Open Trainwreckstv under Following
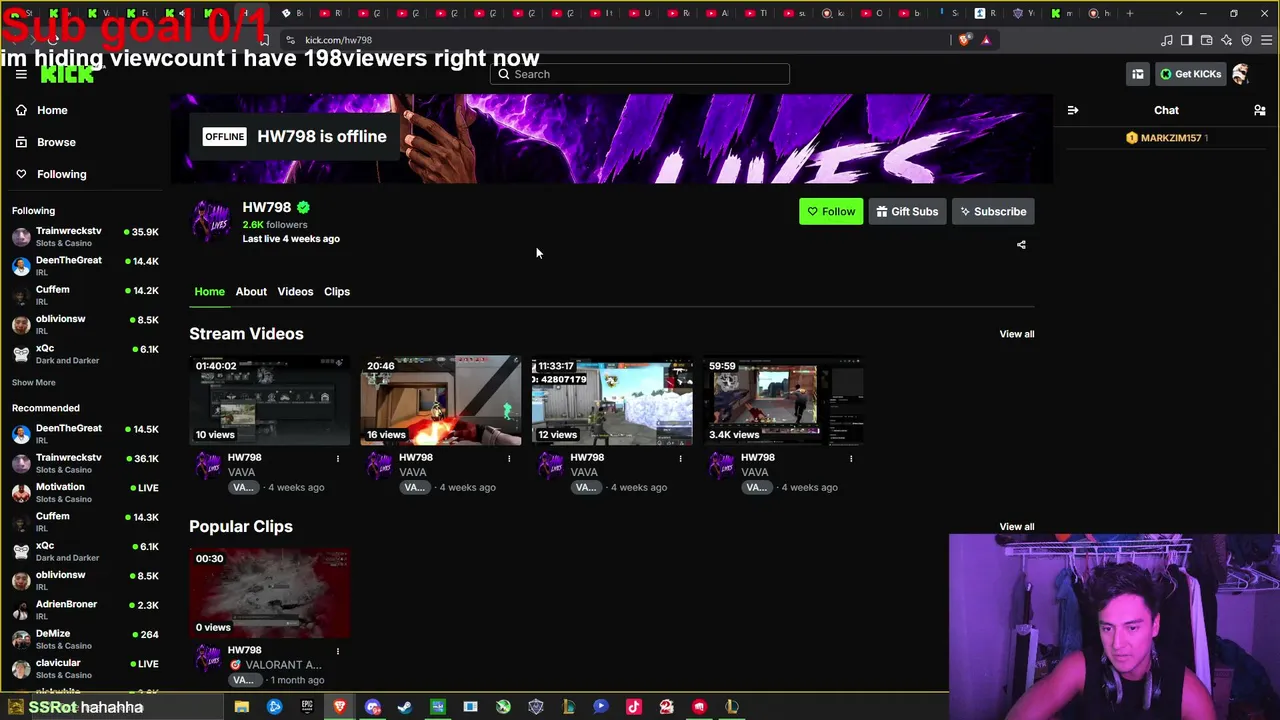Screen dimensions: 1280x720 [85, 236]
